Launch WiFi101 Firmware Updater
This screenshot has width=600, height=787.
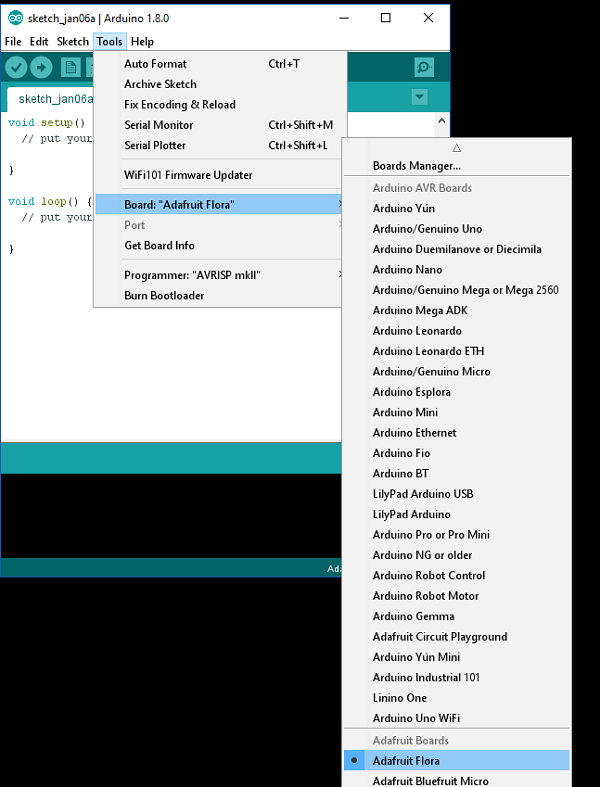pyautogui.click(x=188, y=175)
